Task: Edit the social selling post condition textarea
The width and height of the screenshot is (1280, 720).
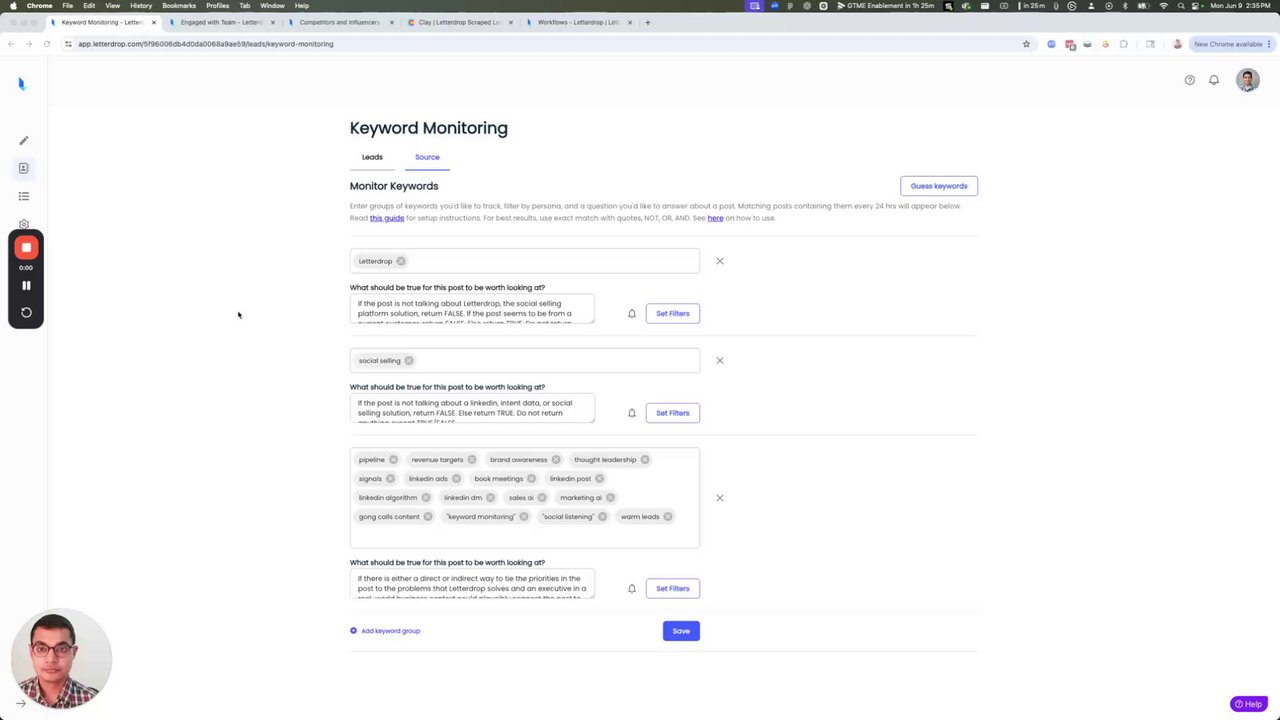Action: [472, 408]
